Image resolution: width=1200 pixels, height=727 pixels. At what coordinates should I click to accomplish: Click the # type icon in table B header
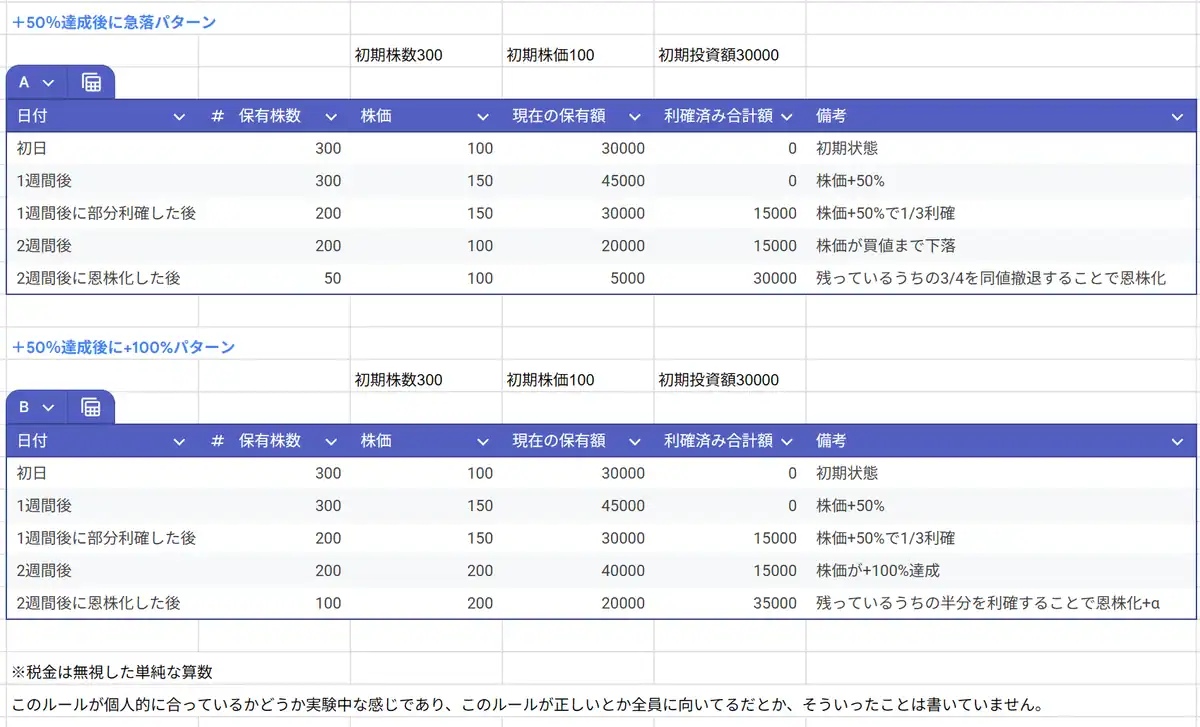coord(217,440)
